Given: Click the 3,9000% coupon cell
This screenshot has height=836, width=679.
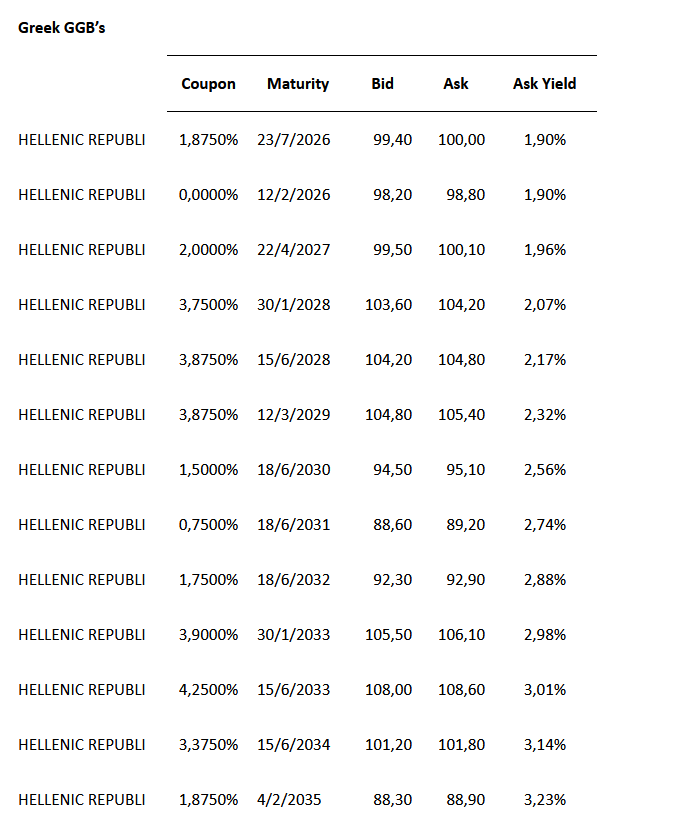Looking at the screenshot, I should click(208, 635).
